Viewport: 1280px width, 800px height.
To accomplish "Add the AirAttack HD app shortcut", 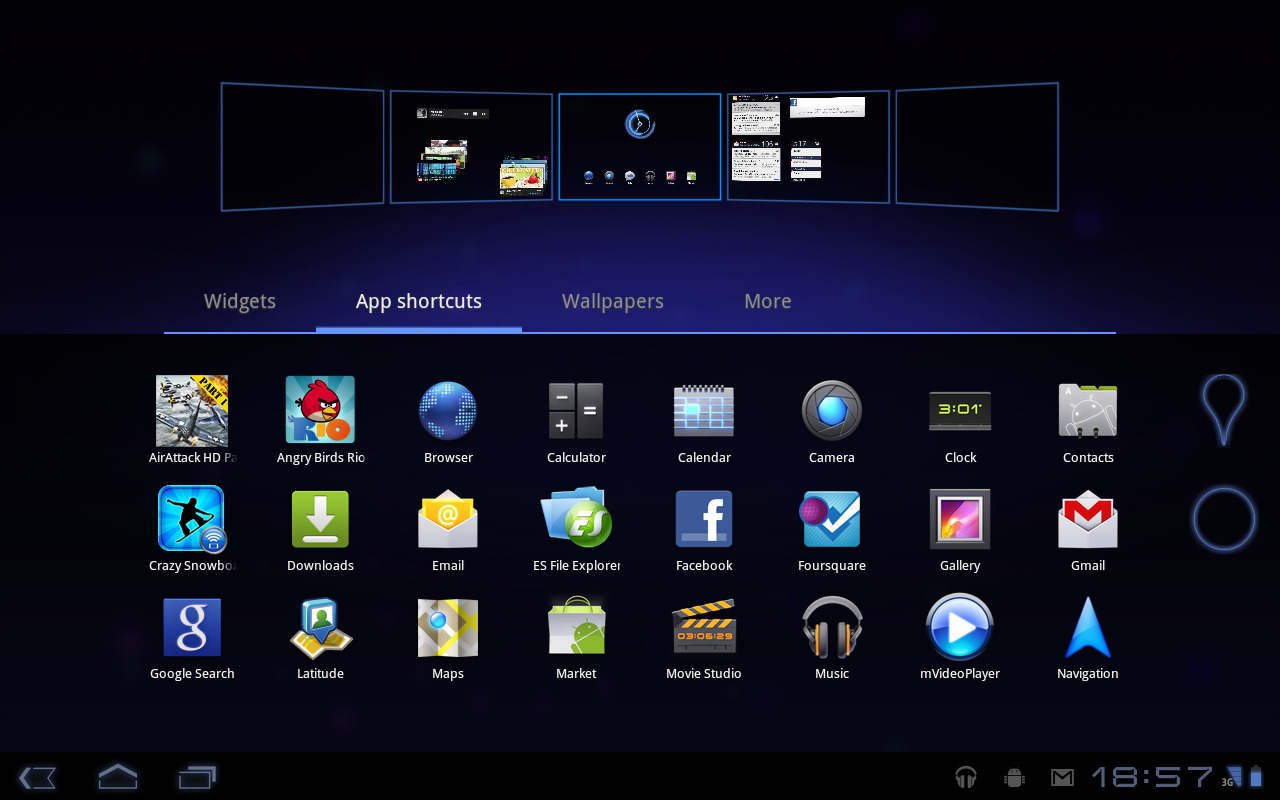I will point(192,411).
